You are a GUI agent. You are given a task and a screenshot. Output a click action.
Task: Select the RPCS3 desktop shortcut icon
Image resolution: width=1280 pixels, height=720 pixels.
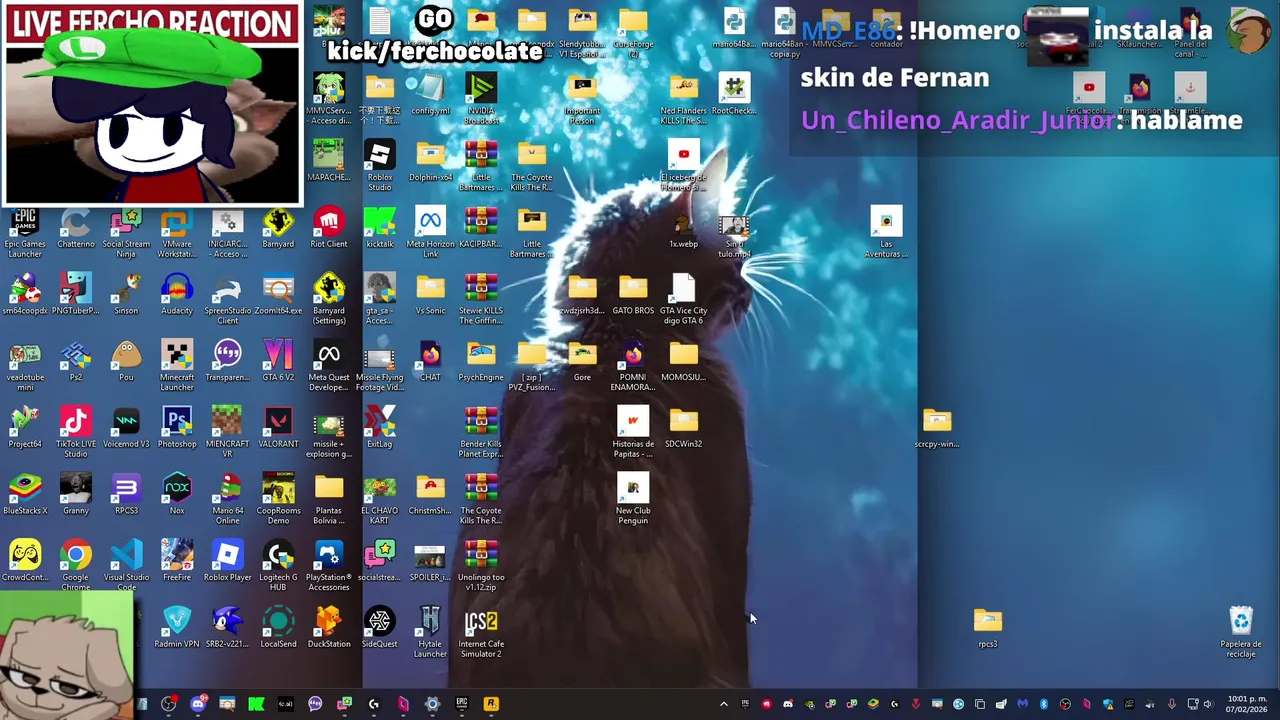[126, 496]
